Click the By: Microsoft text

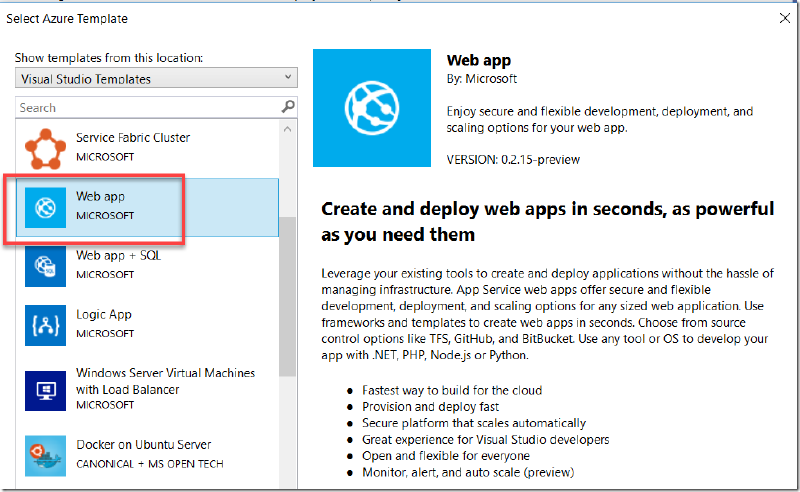[482, 79]
